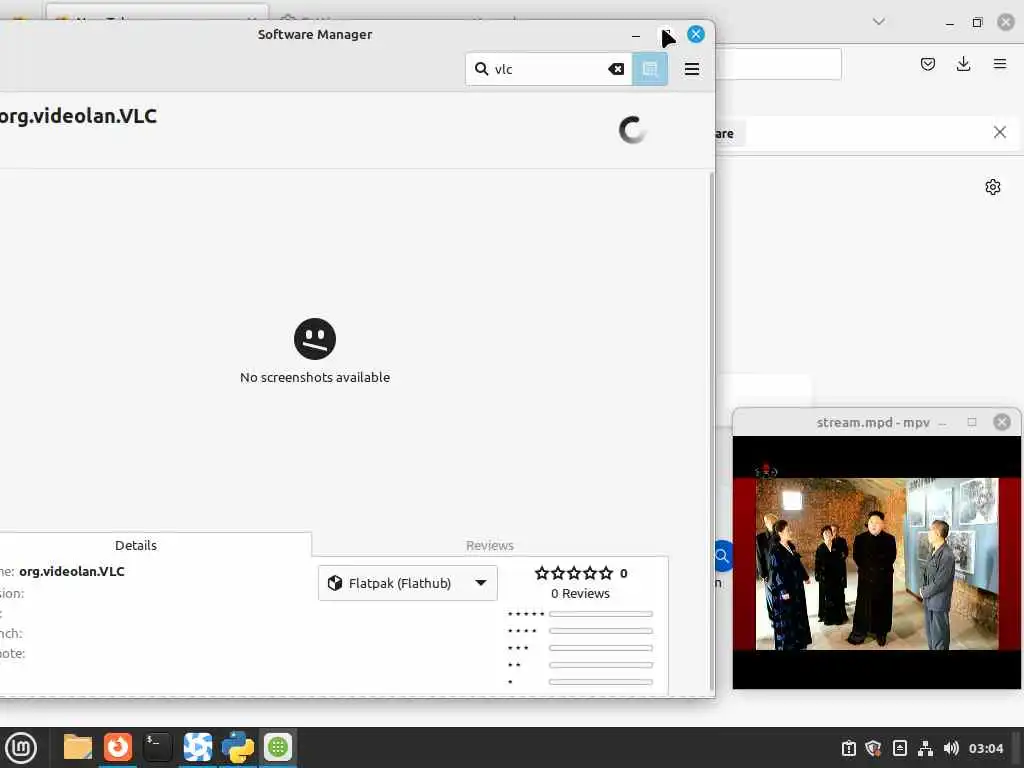
Task: Minimize the Software Manager window
Action: (636, 35)
